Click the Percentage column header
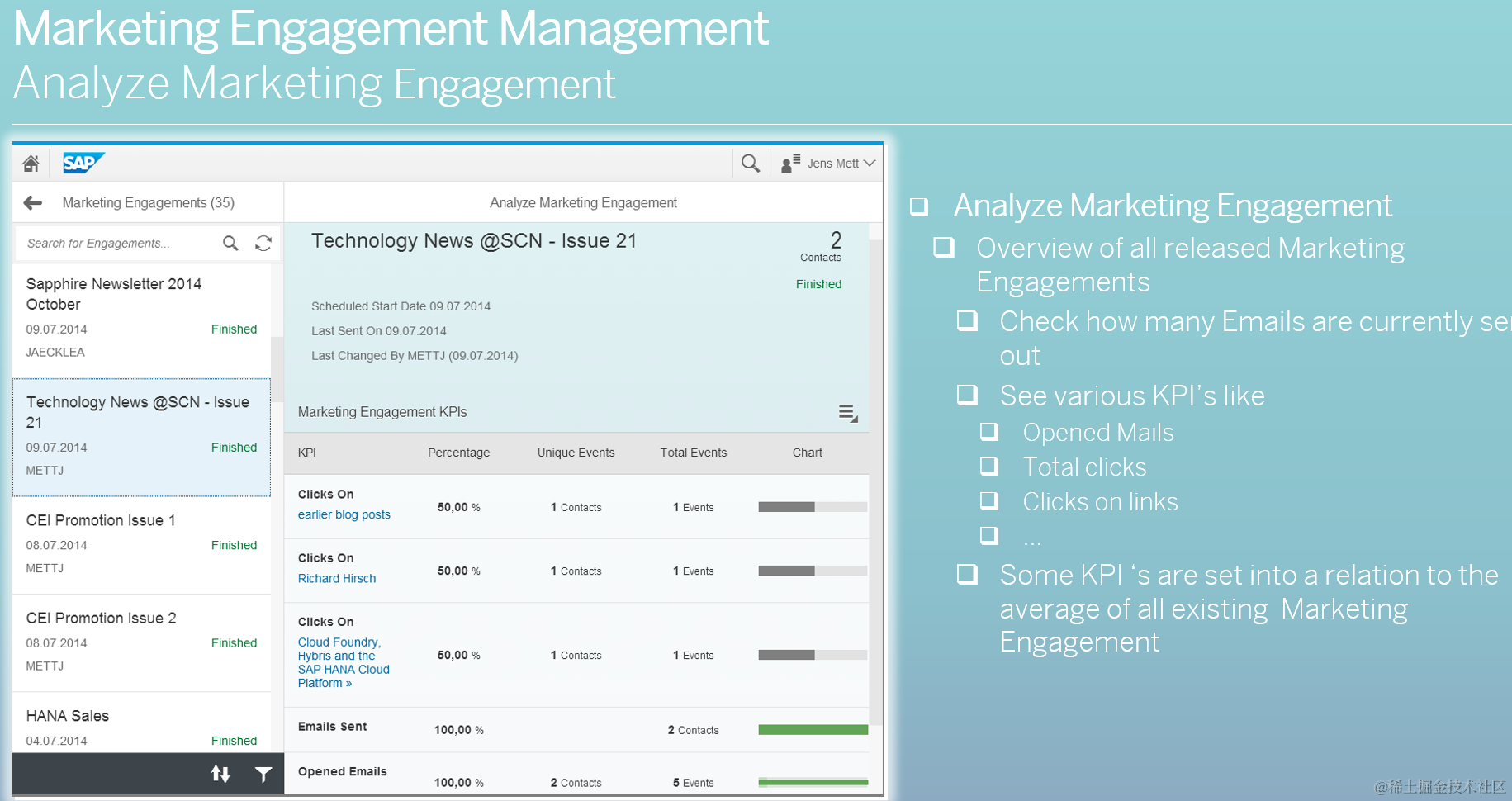The height and width of the screenshot is (801, 1512). coord(458,453)
